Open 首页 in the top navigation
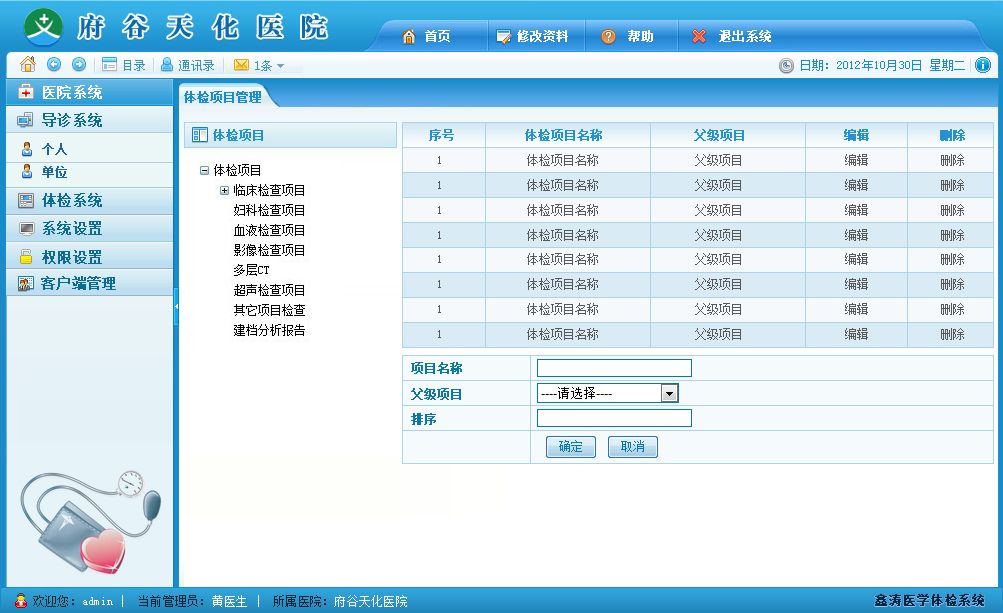 click(x=437, y=36)
